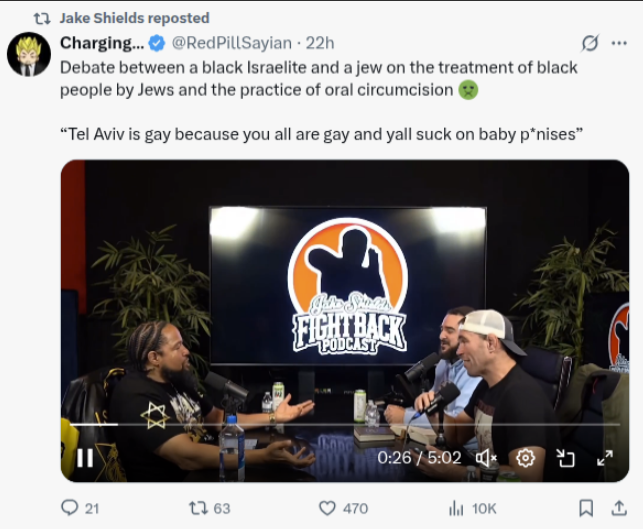643x529 pixels.
Task: Click the blue verified badge
Action: [x=157, y=43]
